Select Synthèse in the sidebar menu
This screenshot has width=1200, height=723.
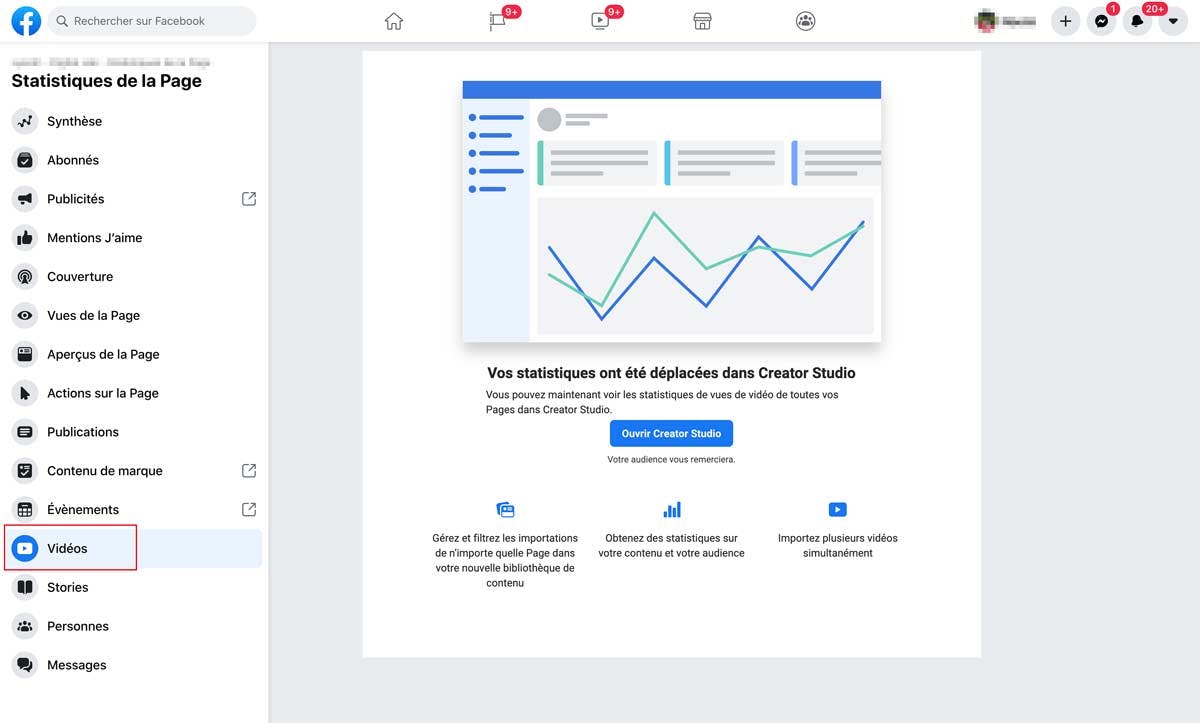coord(134,121)
